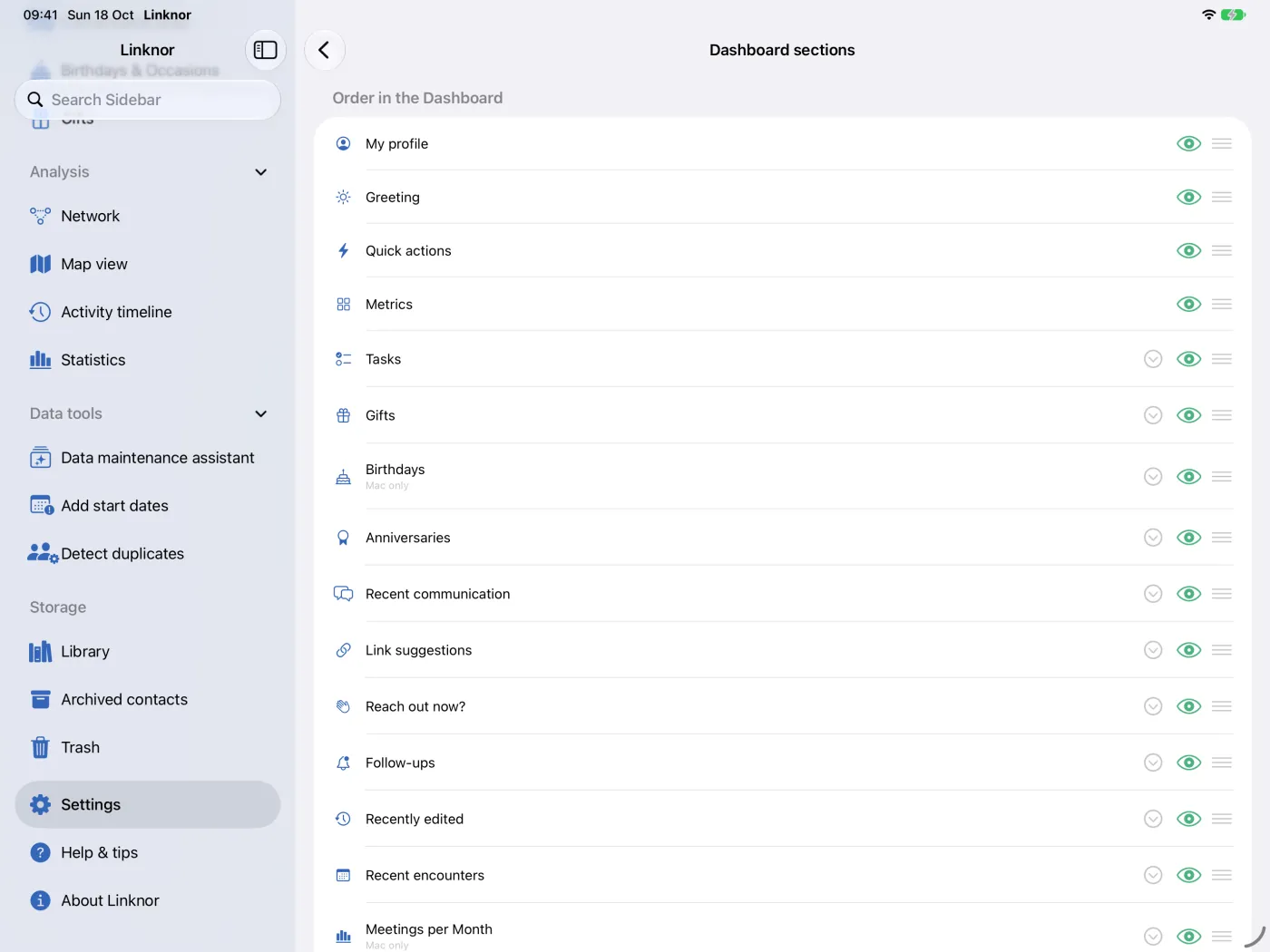Image resolution: width=1270 pixels, height=952 pixels.
Task: Expand options for Follow-ups section
Action: (1153, 763)
